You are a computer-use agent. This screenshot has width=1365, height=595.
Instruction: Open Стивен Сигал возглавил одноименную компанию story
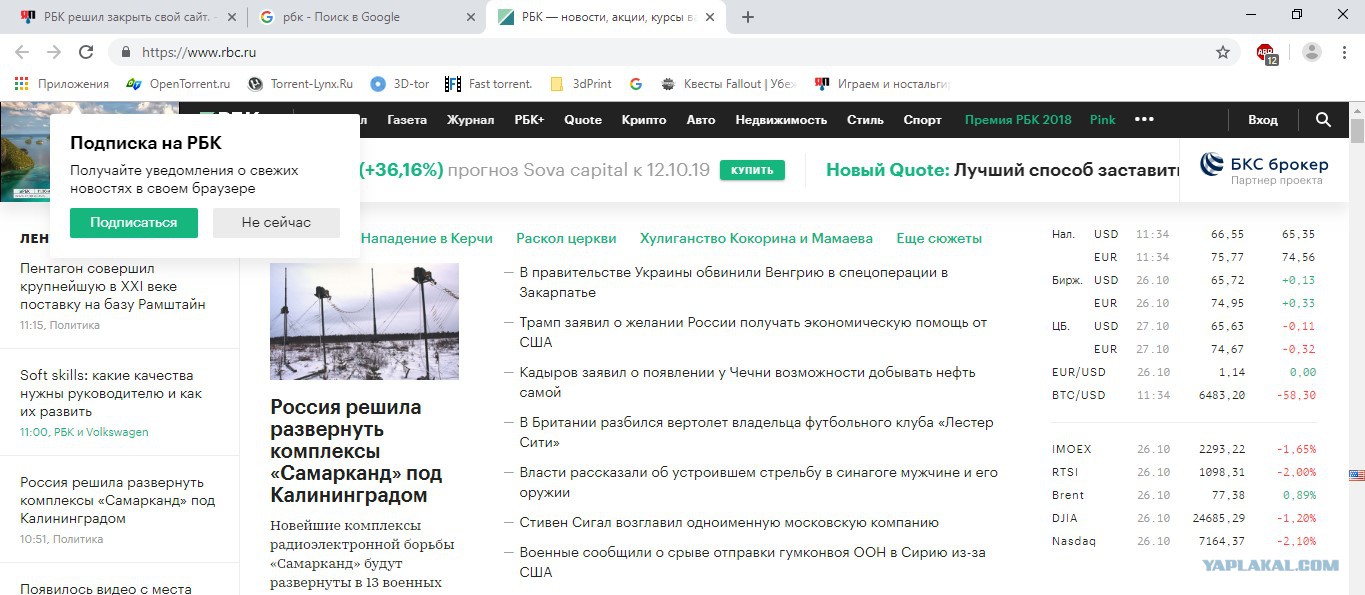(729, 522)
